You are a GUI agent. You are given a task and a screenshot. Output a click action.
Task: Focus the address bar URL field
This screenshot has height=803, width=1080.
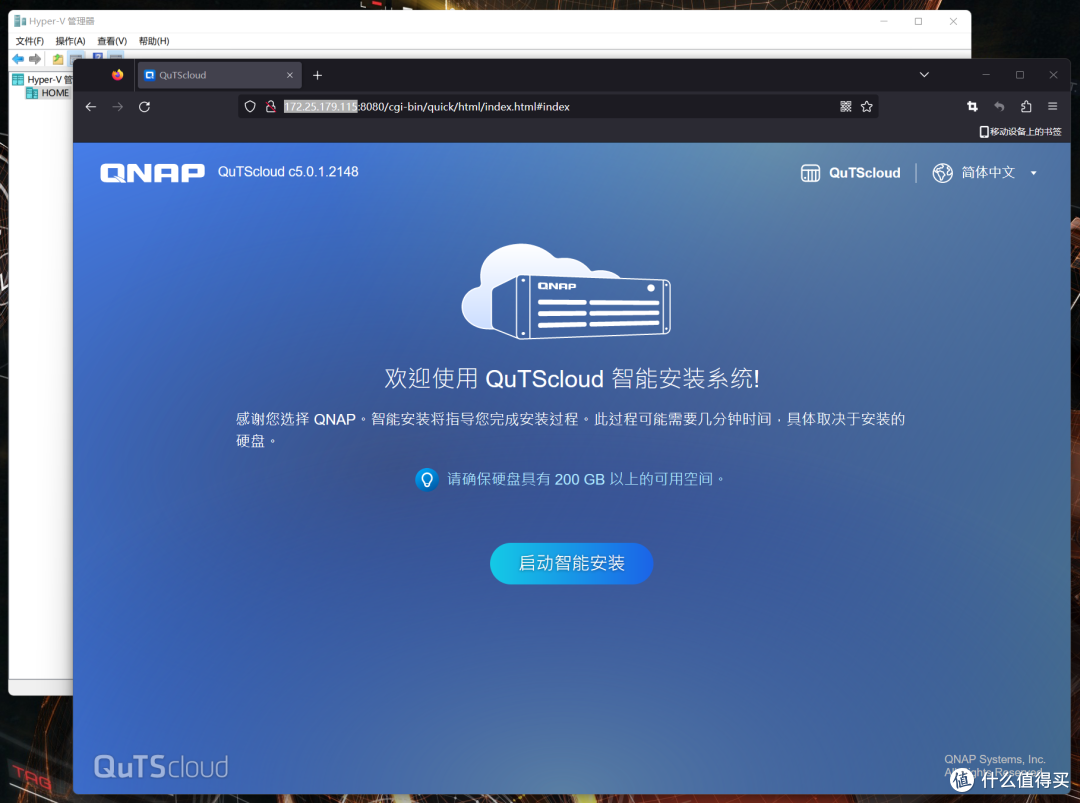tap(558, 107)
